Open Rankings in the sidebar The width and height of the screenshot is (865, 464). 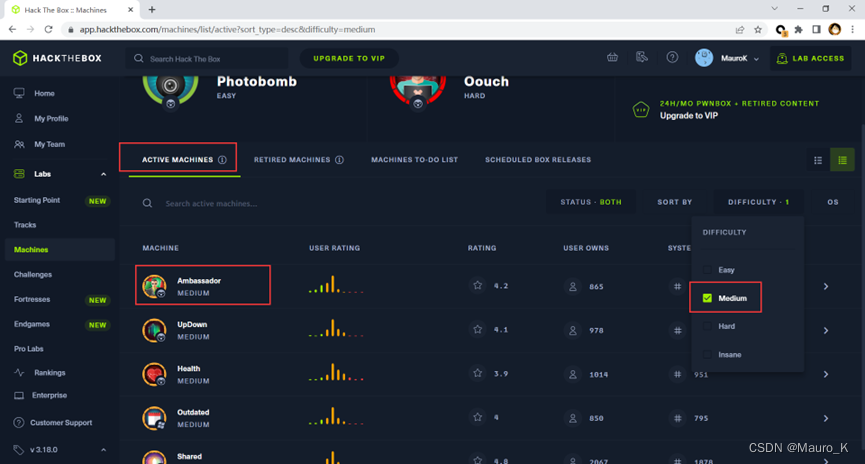(49, 373)
